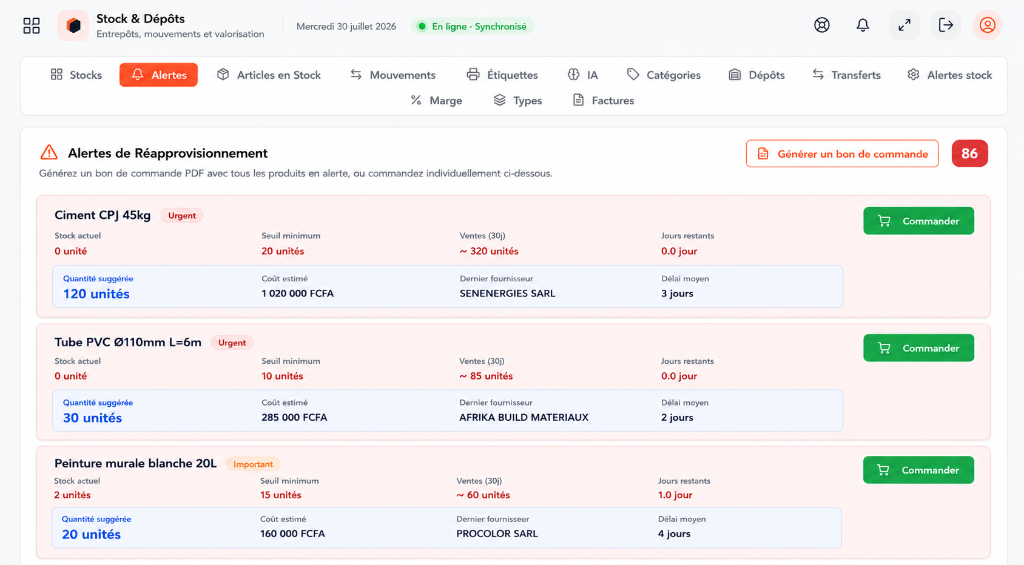Open the Factures tab
The image size is (1024, 565).
(603, 101)
